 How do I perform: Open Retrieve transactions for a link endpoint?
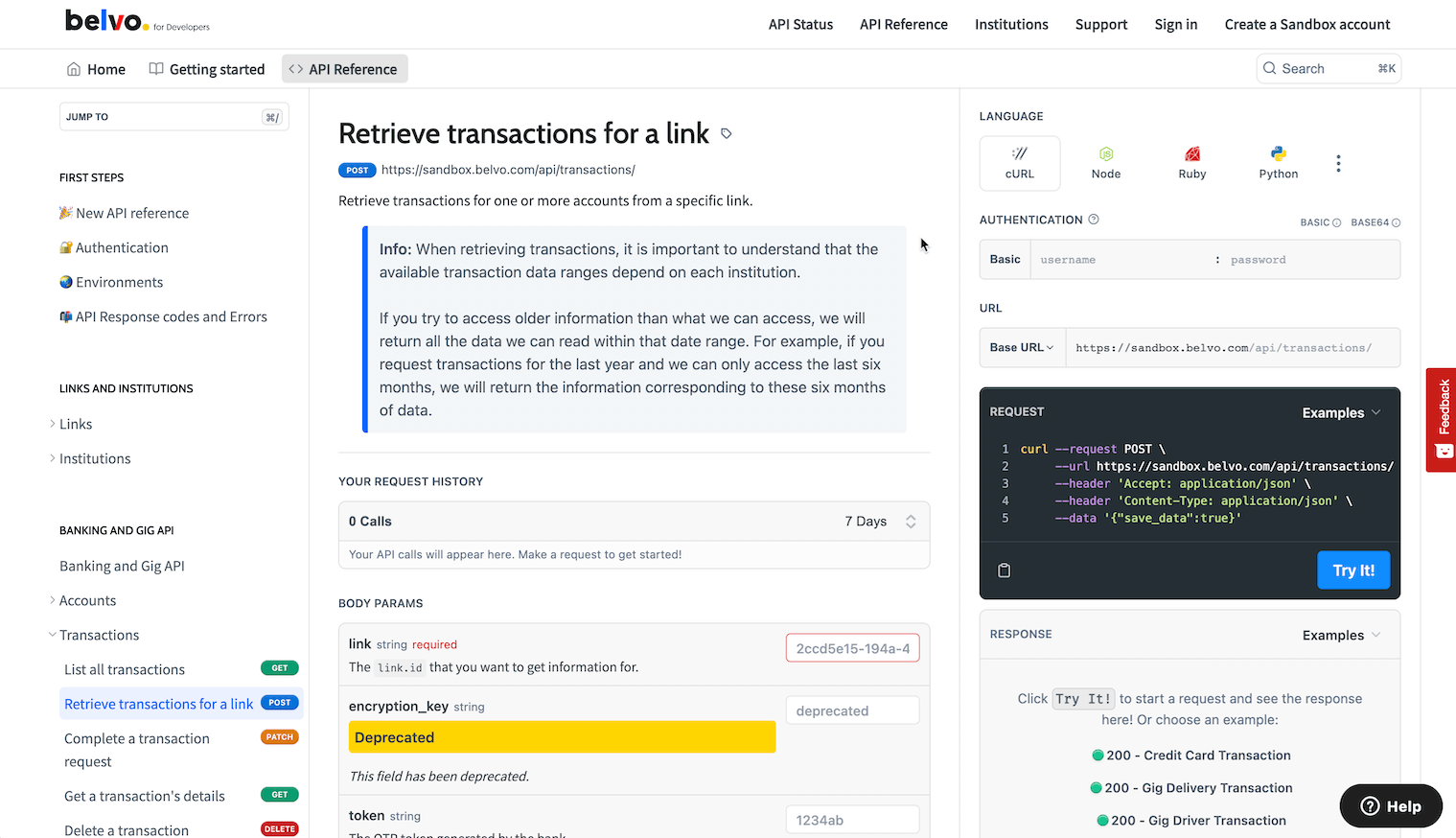[x=181, y=704]
